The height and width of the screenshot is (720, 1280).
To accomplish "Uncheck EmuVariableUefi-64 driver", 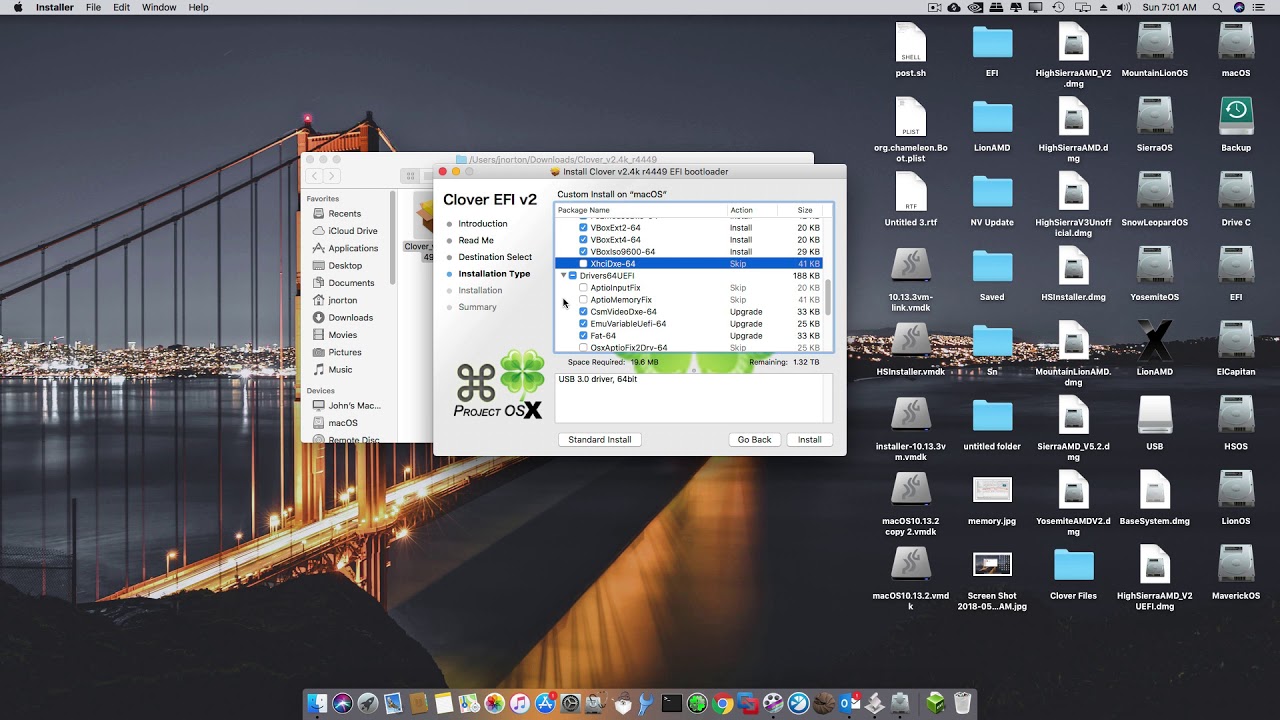I will point(583,324).
